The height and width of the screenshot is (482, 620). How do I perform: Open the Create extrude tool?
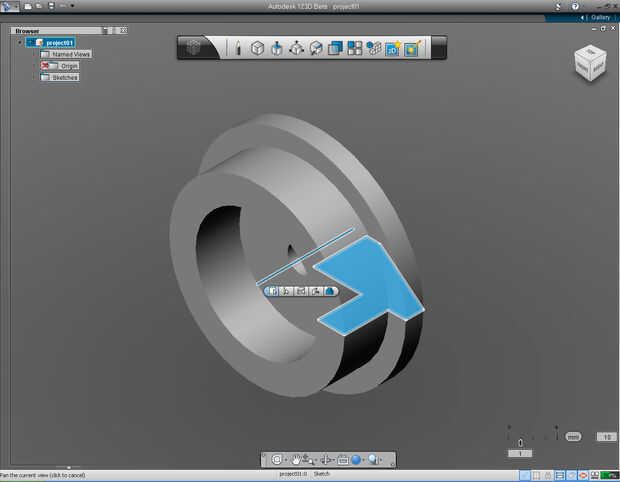pyautogui.click(x=277, y=48)
